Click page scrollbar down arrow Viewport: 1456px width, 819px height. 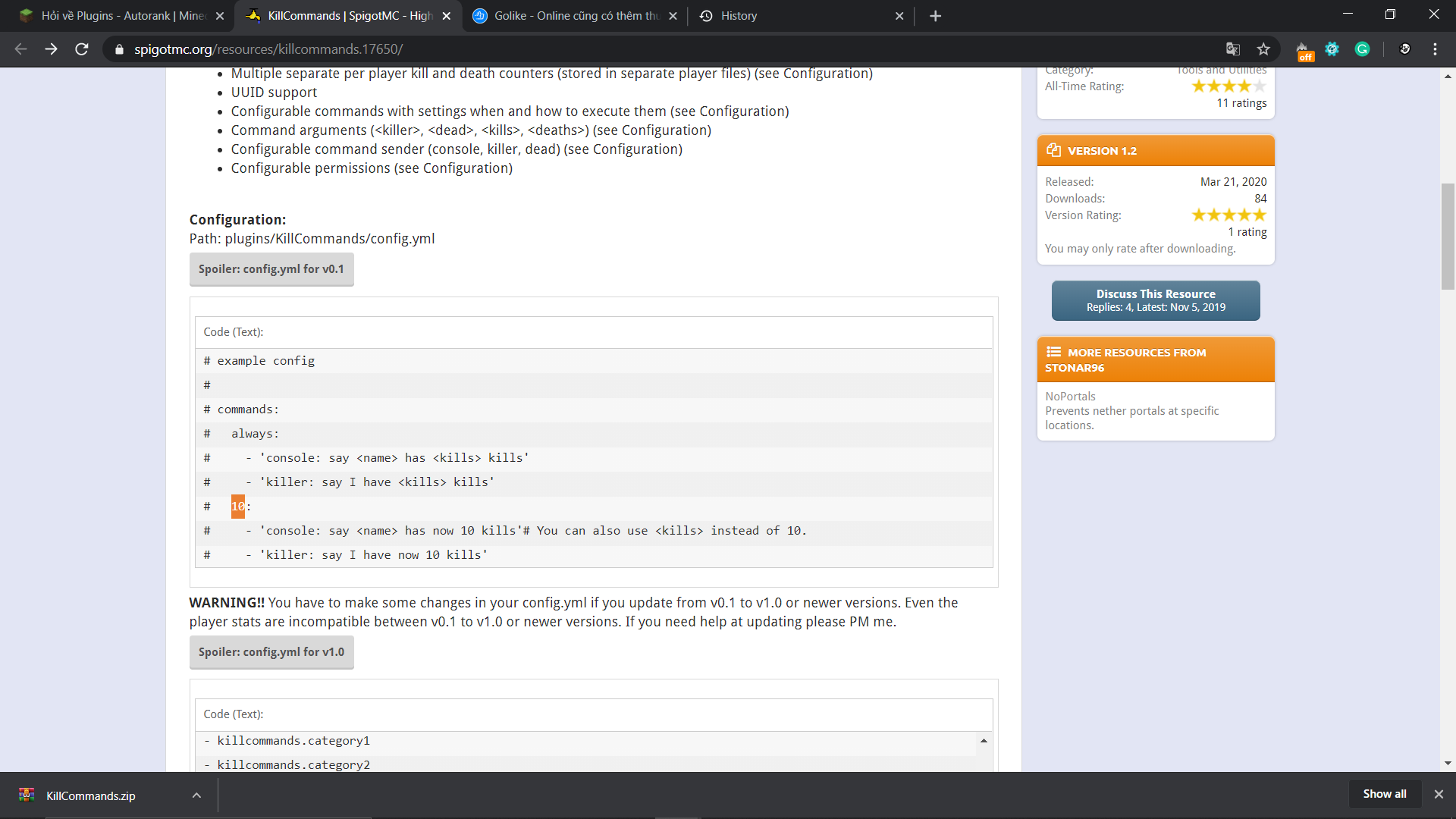[1448, 764]
